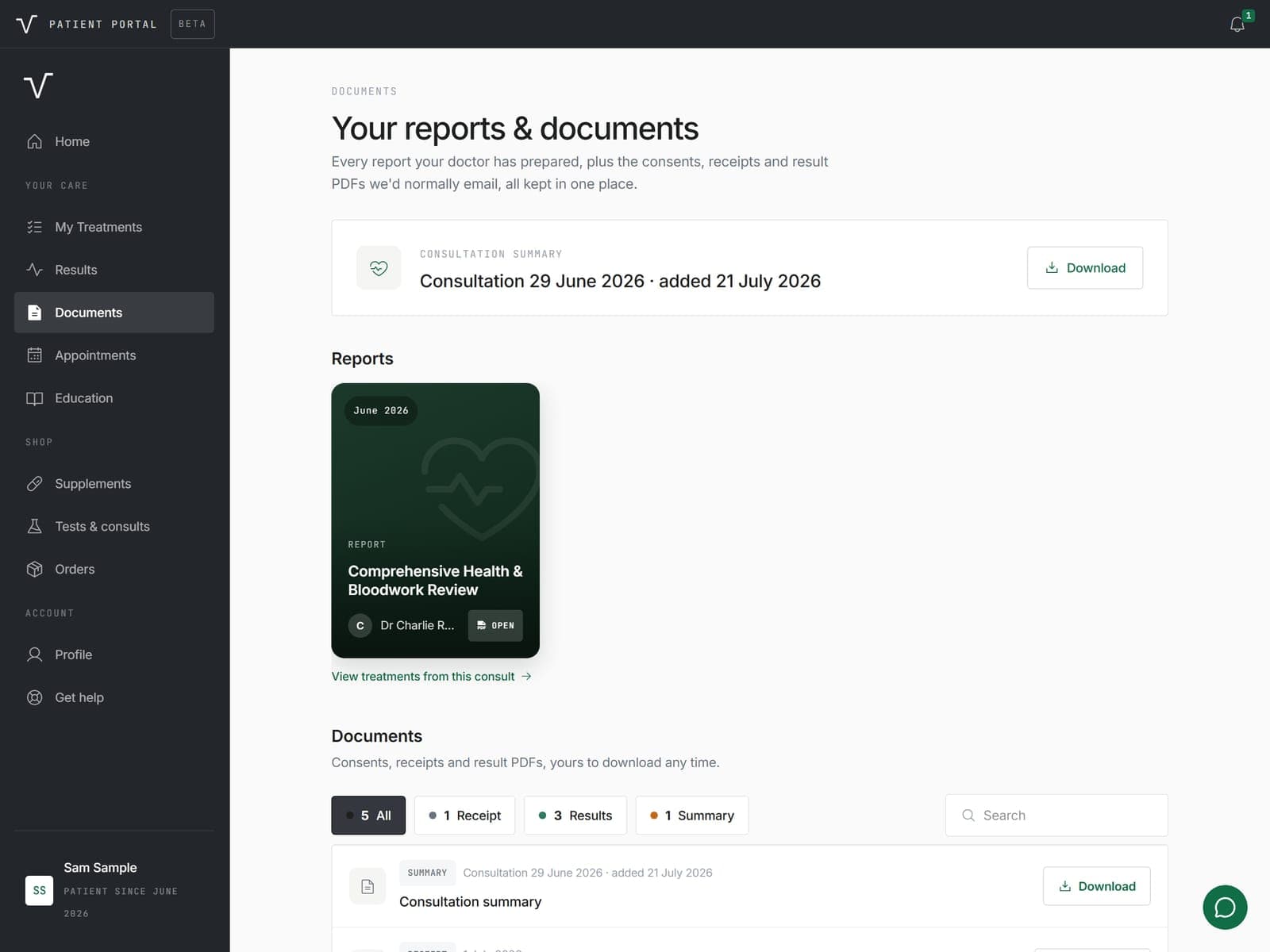Viewport: 1270px width, 952px height.
Task: Click the Tests & consults flask icon
Action: click(34, 527)
